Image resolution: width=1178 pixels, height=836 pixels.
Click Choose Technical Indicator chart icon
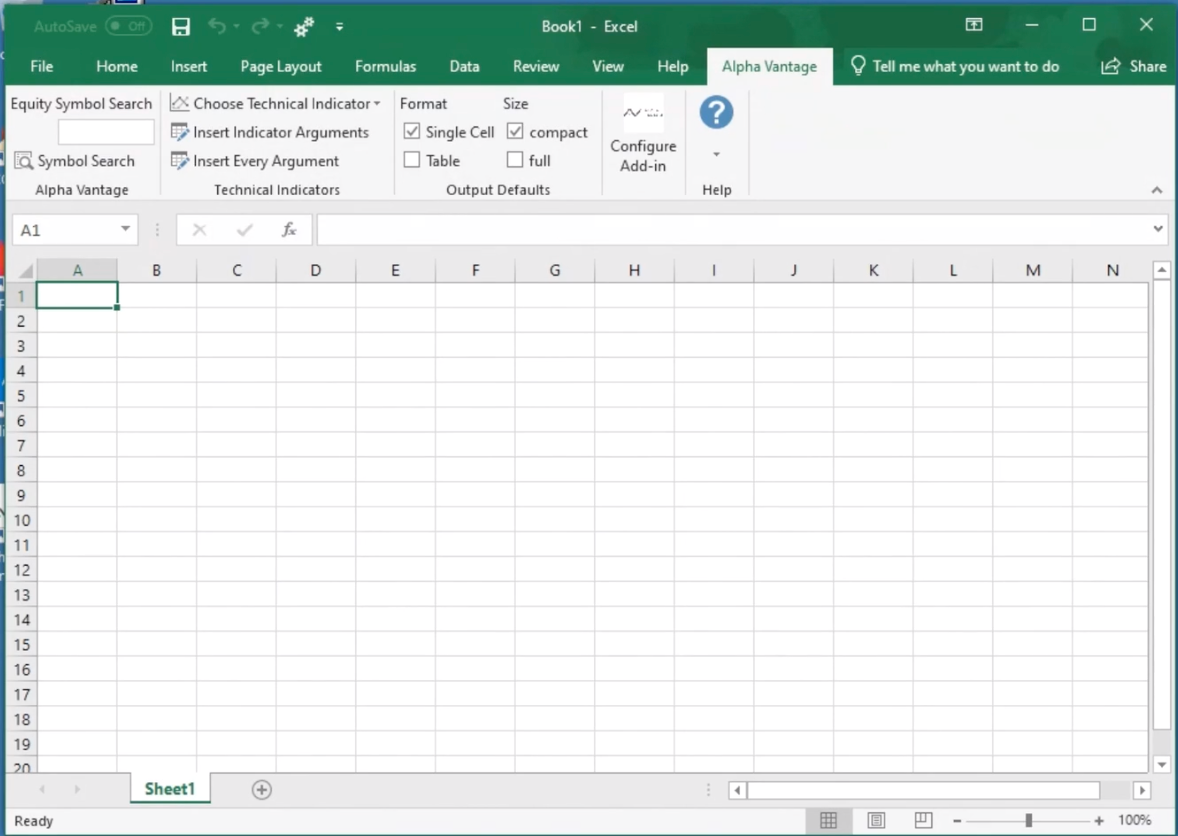point(180,104)
